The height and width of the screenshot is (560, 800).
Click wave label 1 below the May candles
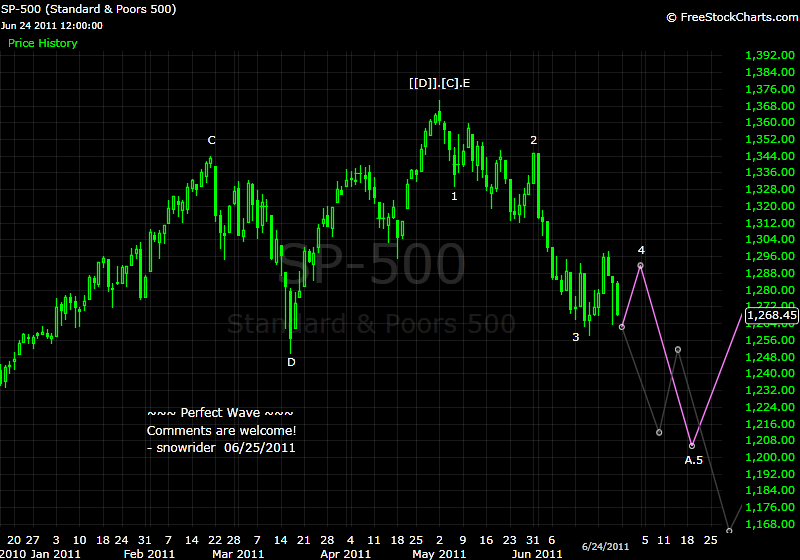pos(454,196)
